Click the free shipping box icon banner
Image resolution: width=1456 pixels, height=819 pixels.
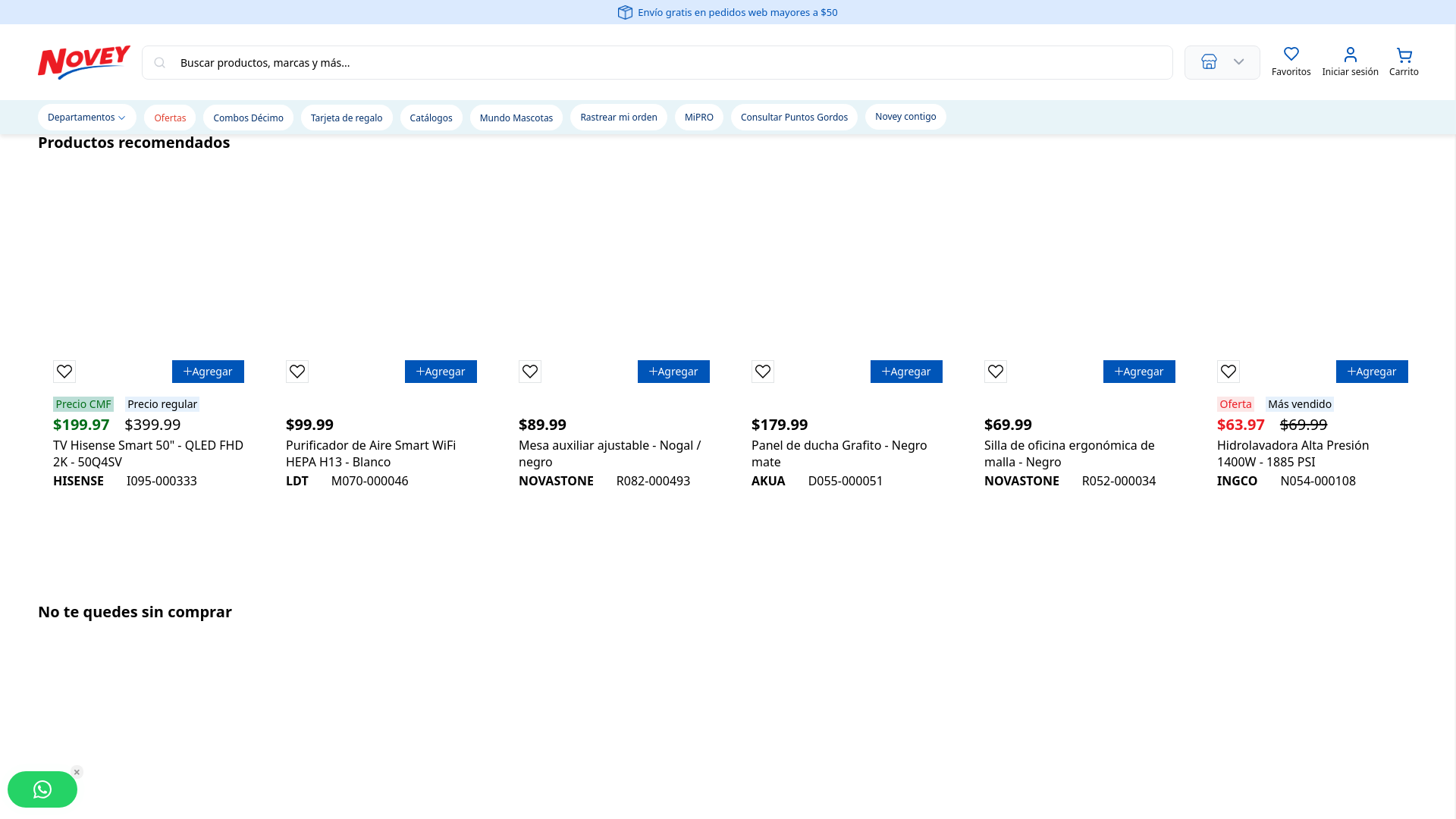[x=625, y=12]
